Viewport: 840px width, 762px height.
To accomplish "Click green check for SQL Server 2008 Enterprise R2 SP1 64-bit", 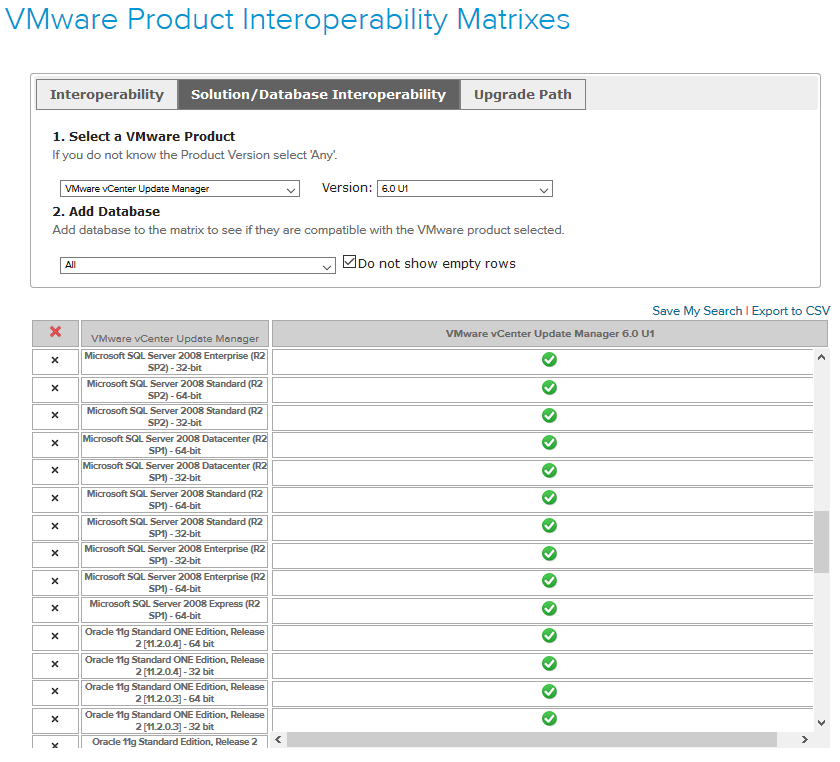I will coord(549,581).
